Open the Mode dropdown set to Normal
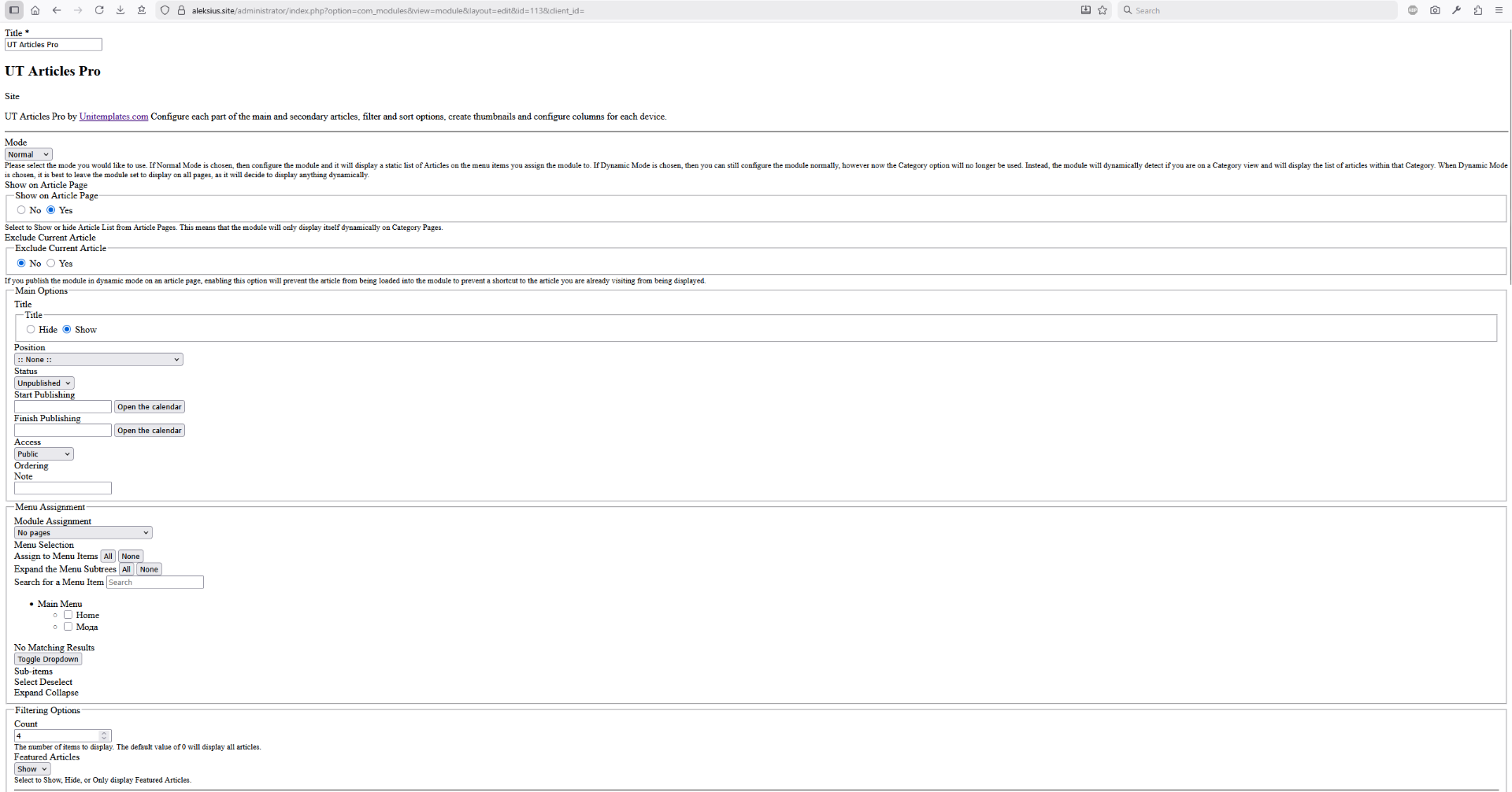Viewport: 1512px width, 792px height. pyautogui.click(x=28, y=154)
